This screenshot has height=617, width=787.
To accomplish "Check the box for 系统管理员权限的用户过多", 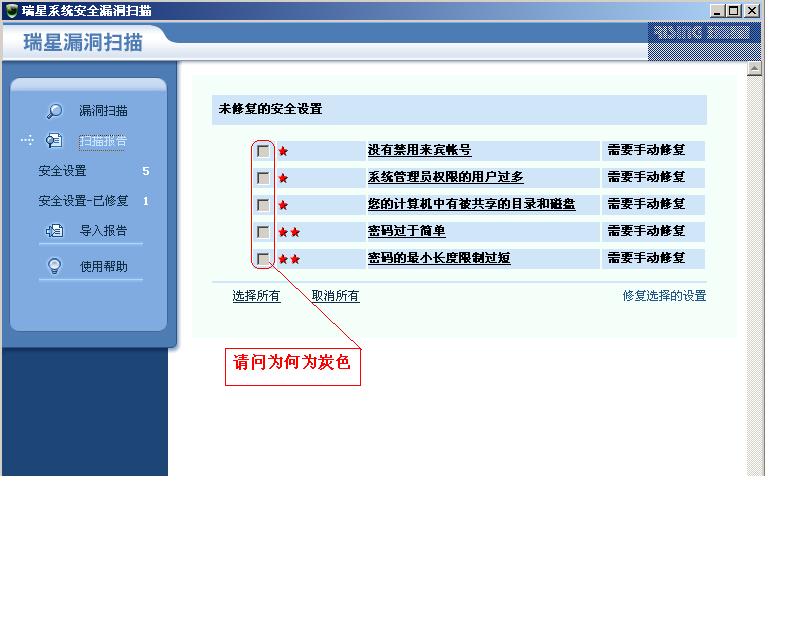I will 263,178.
